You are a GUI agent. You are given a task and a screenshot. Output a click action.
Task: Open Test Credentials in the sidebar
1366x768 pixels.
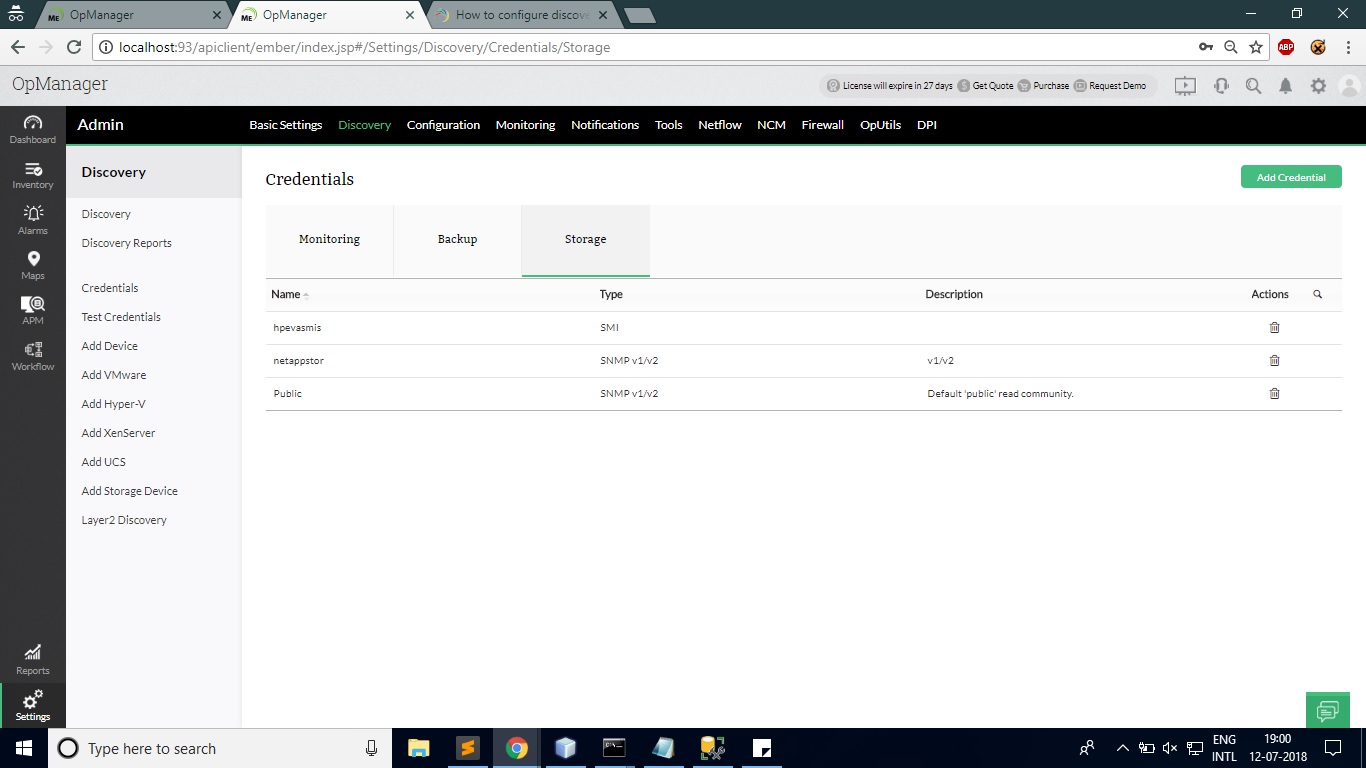121,317
